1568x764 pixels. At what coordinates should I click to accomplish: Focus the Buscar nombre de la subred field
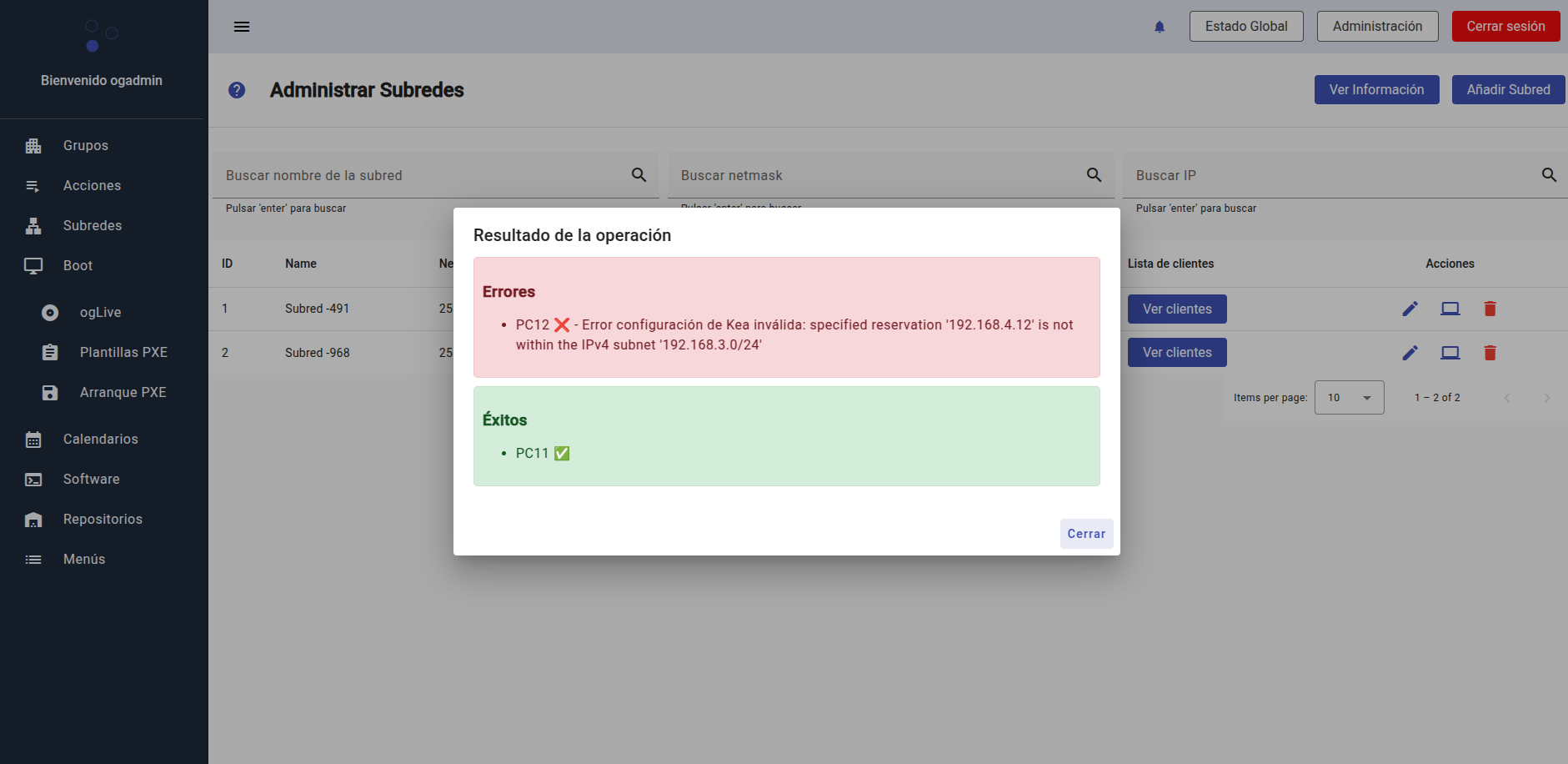pyautogui.click(x=421, y=175)
